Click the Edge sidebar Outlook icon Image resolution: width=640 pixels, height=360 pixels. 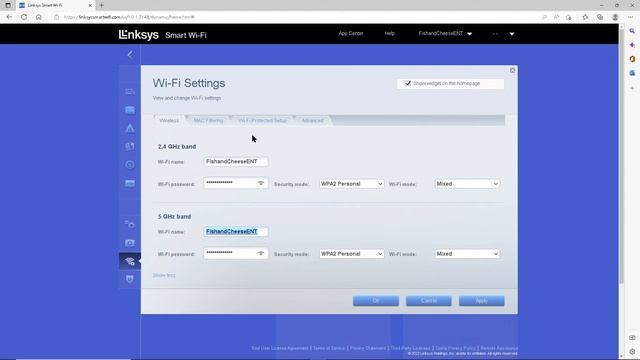point(632,73)
